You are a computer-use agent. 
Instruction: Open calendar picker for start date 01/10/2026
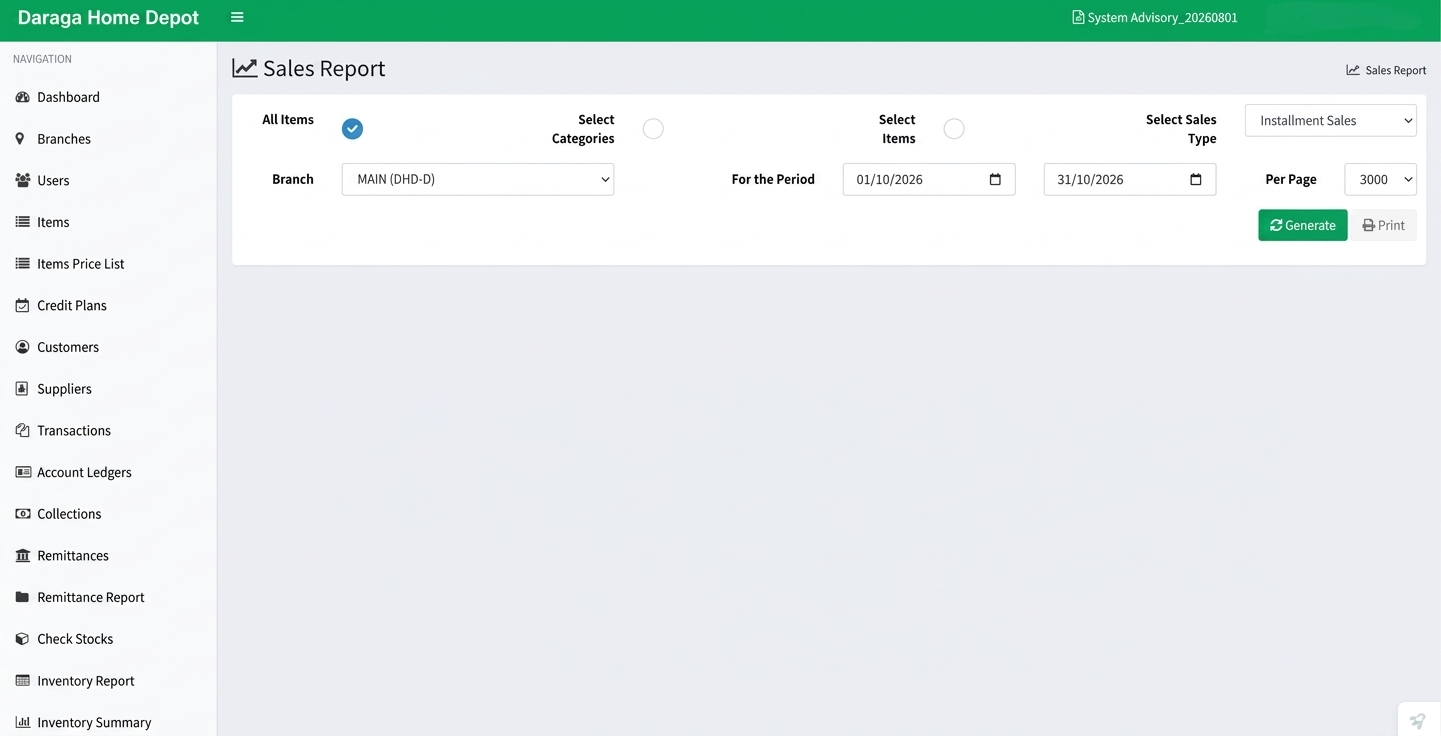coord(995,179)
